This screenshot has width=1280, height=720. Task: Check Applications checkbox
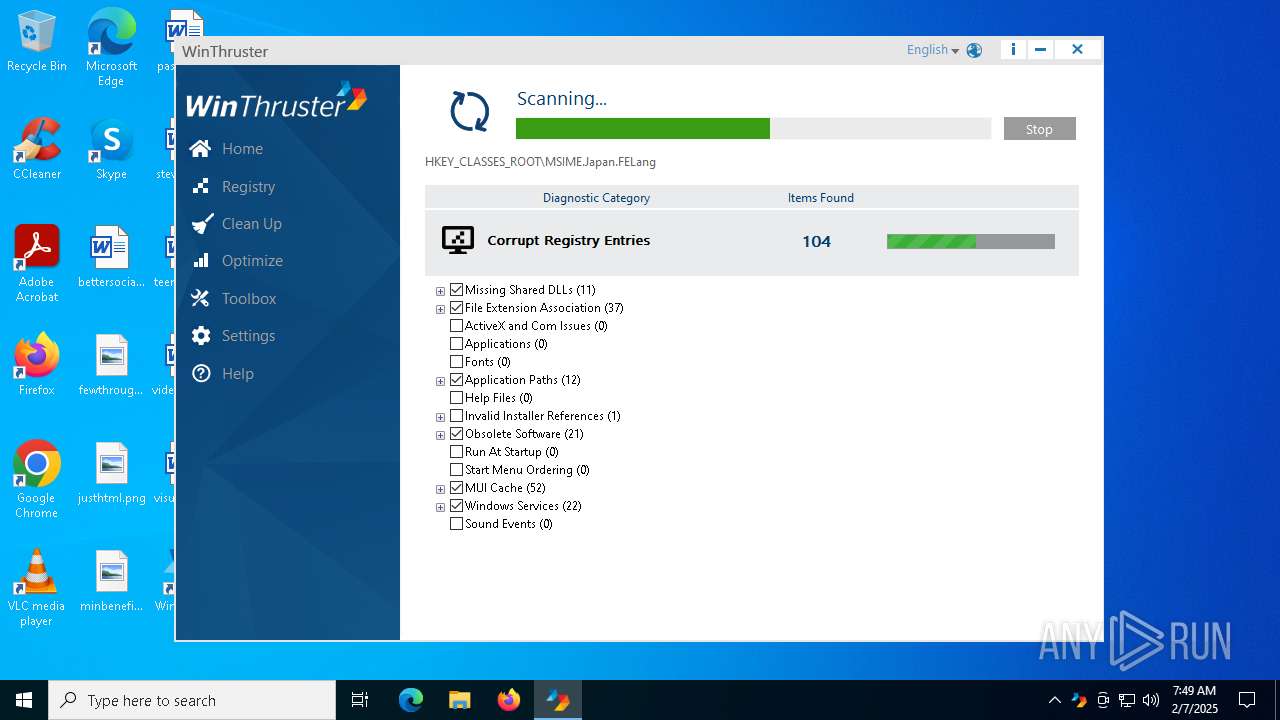[456, 344]
